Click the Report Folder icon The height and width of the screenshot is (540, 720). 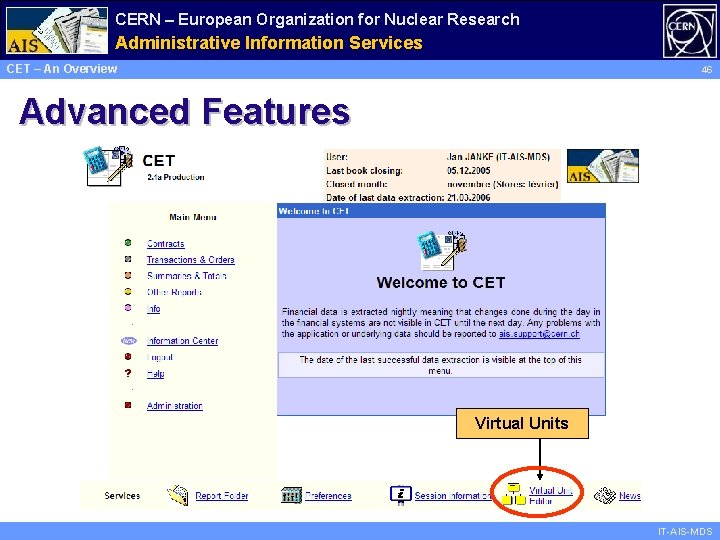pyautogui.click(x=178, y=495)
